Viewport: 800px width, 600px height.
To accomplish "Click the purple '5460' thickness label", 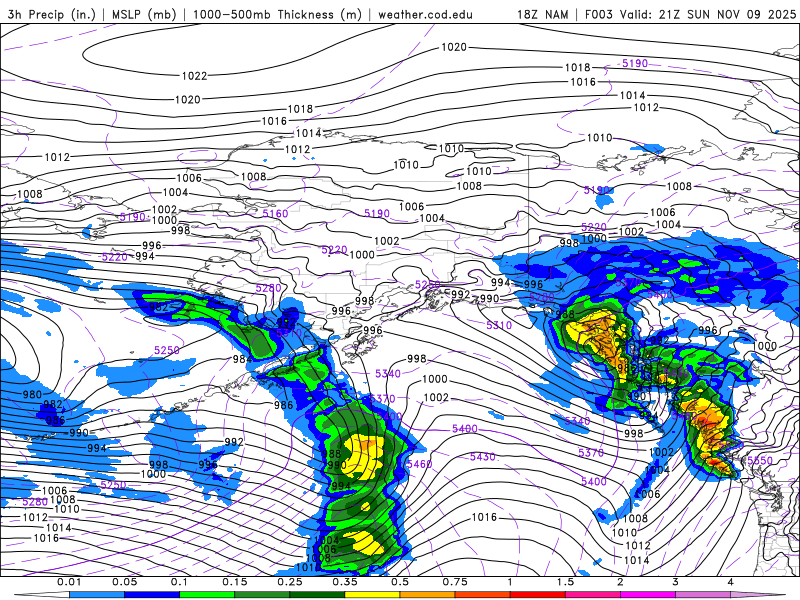I will (419, 464).
